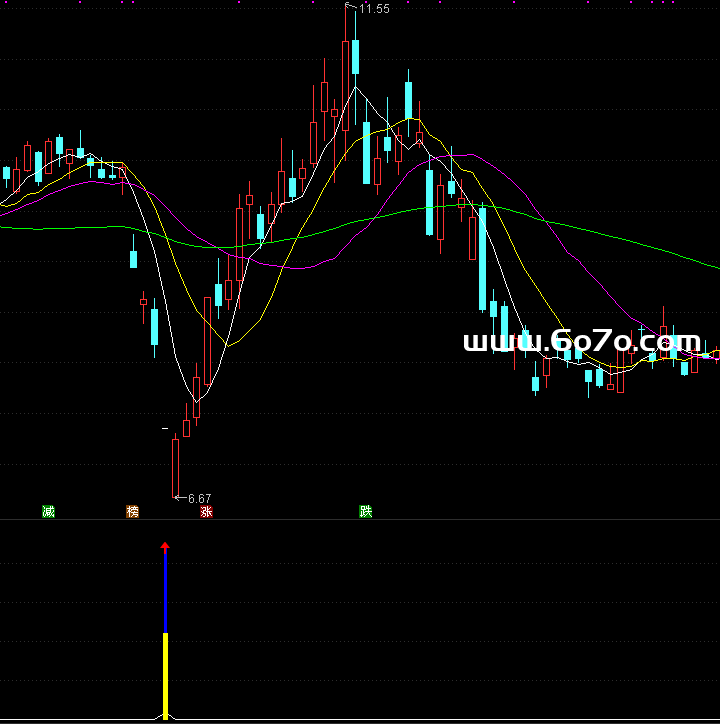Click the arrow beside the 6.67 low label

click(x=180, y=498)
